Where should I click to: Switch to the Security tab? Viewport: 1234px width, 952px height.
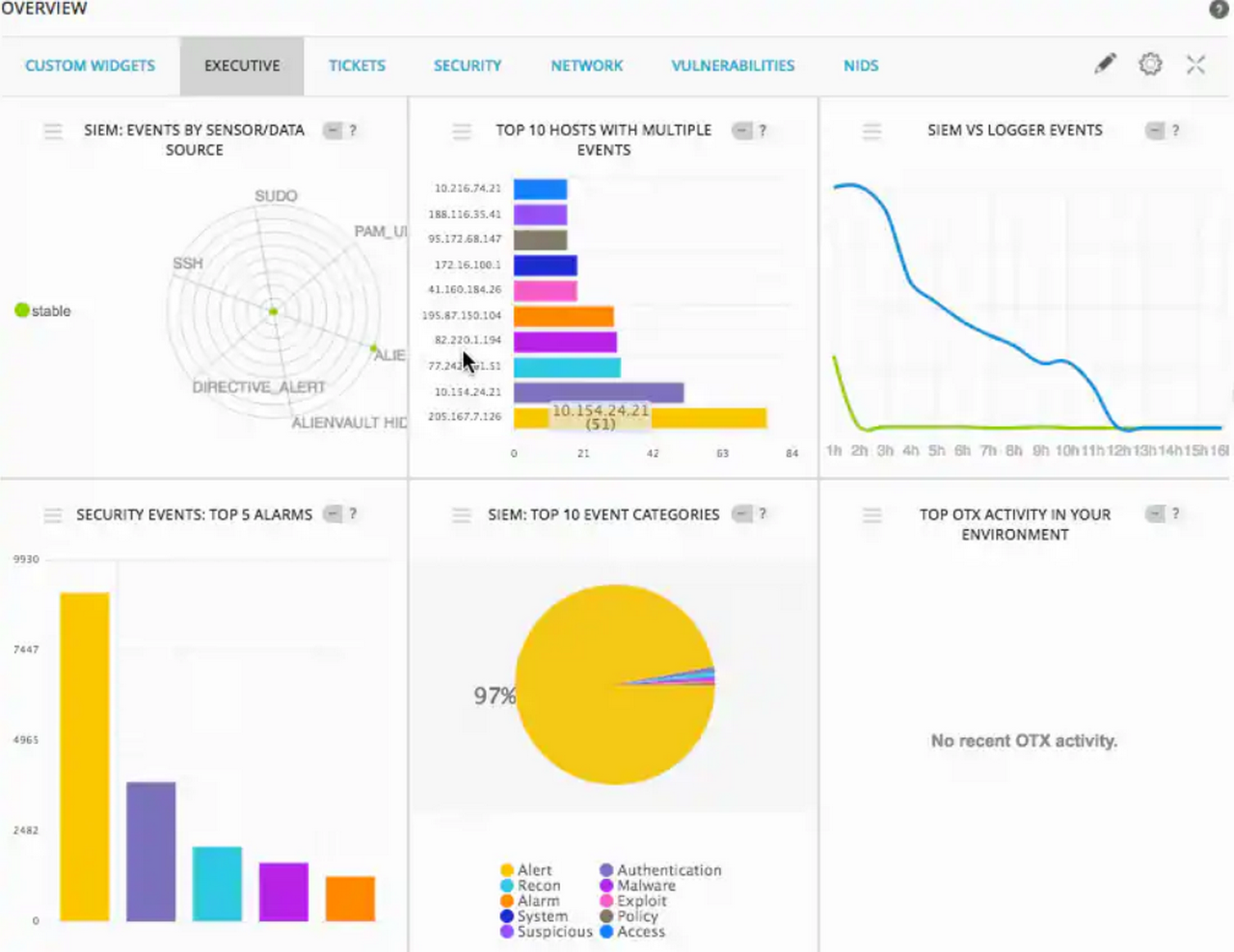pos(468,65)
